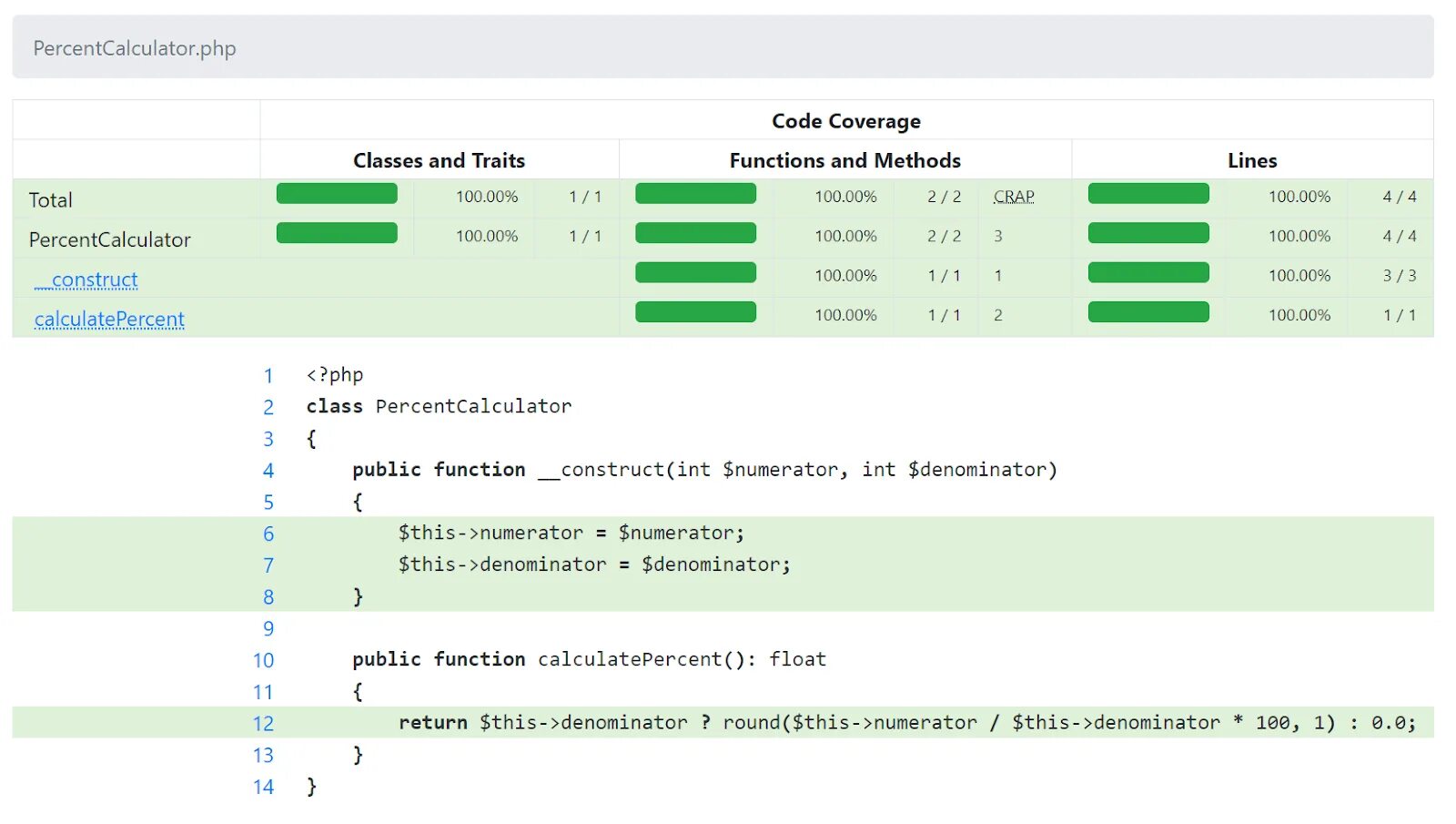The width and height of the screenshot is (1456, 824).
Task: Select line number 10 in the gutter
Action: tap(263, 660)
